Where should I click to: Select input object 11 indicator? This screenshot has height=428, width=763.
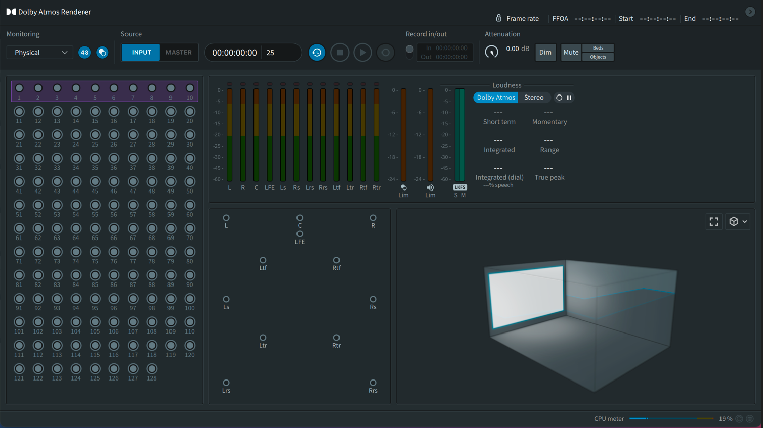point(19,112)
